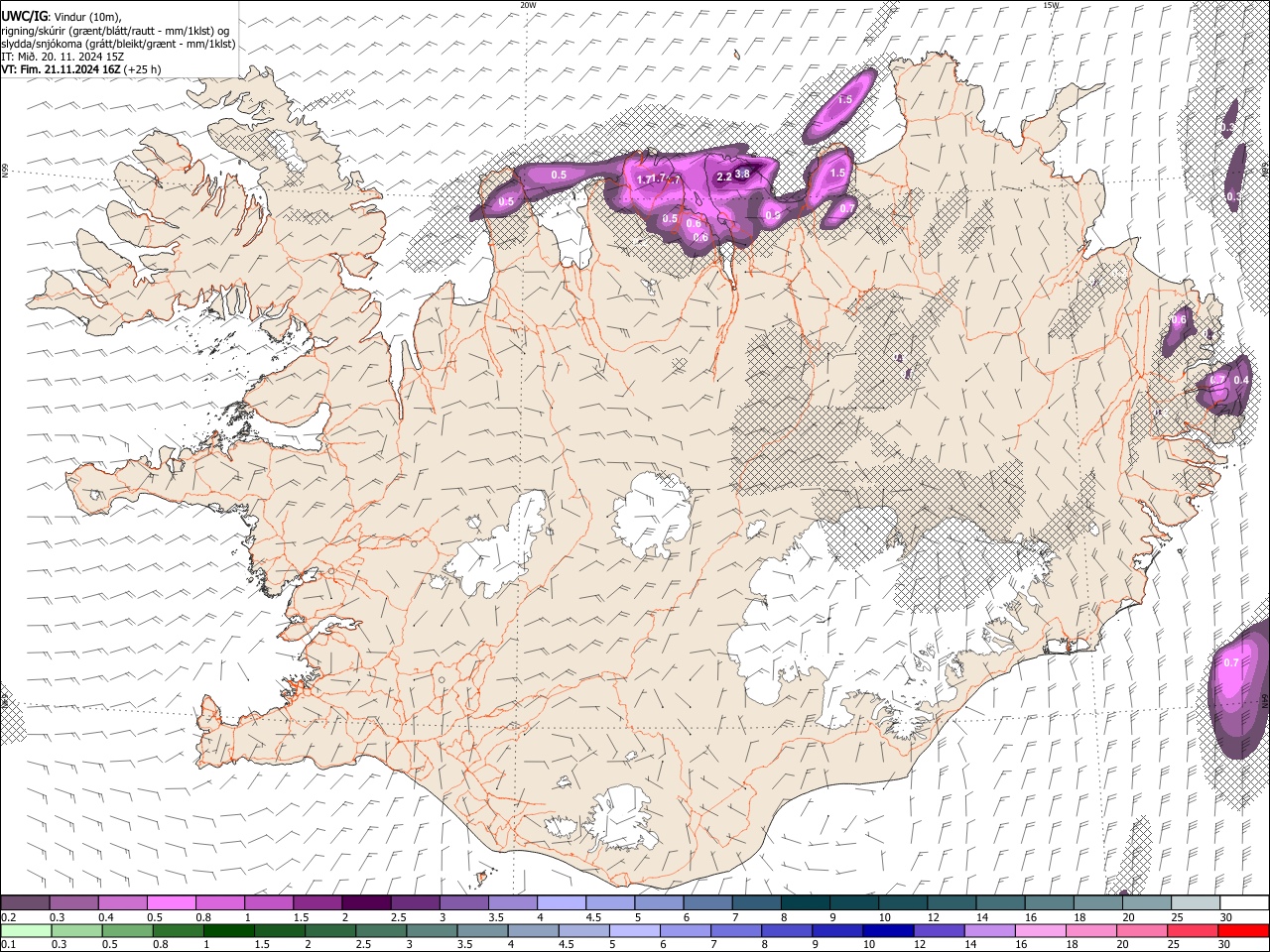Click top legend swatch between 1.5 and 2
The width and height of the screenshot is (1270, 952).
317,902
